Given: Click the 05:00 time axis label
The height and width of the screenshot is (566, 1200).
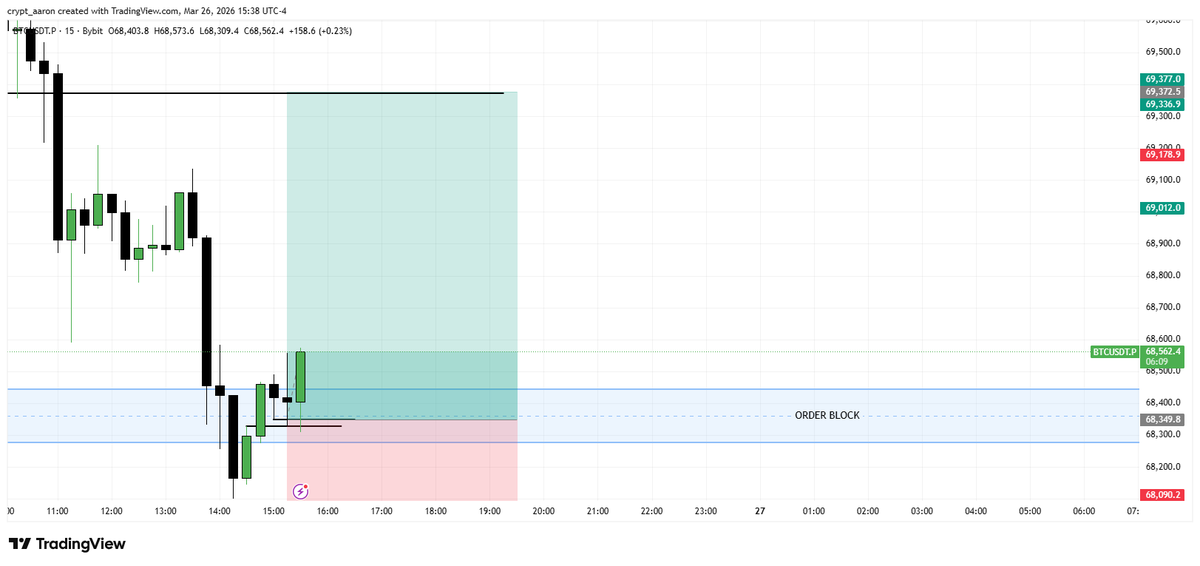Looking at the screenshot, I should pos(1029,511).
